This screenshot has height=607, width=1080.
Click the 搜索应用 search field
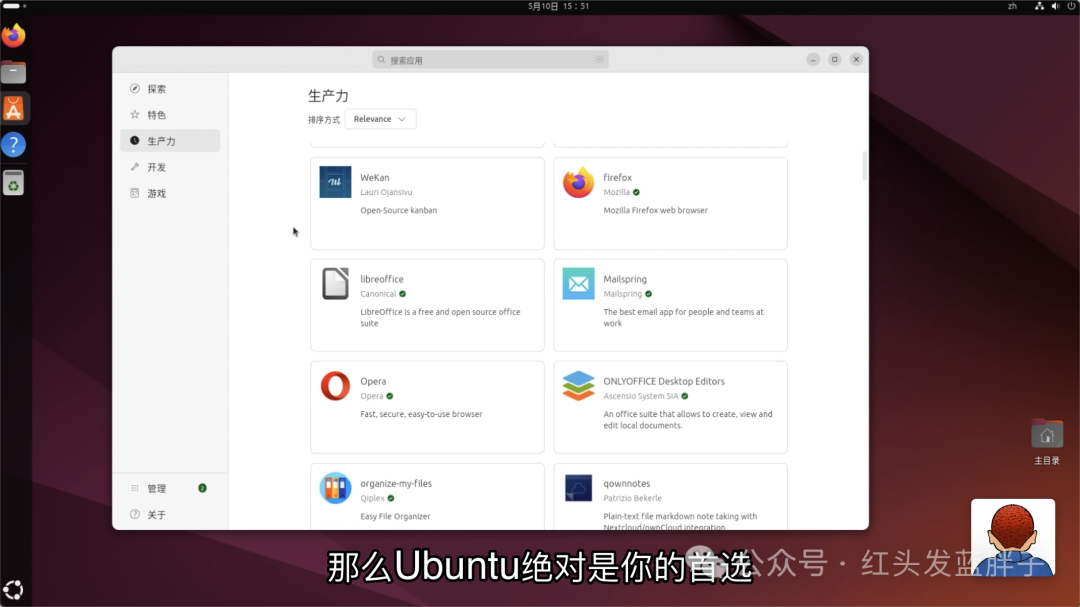[489, 59]
